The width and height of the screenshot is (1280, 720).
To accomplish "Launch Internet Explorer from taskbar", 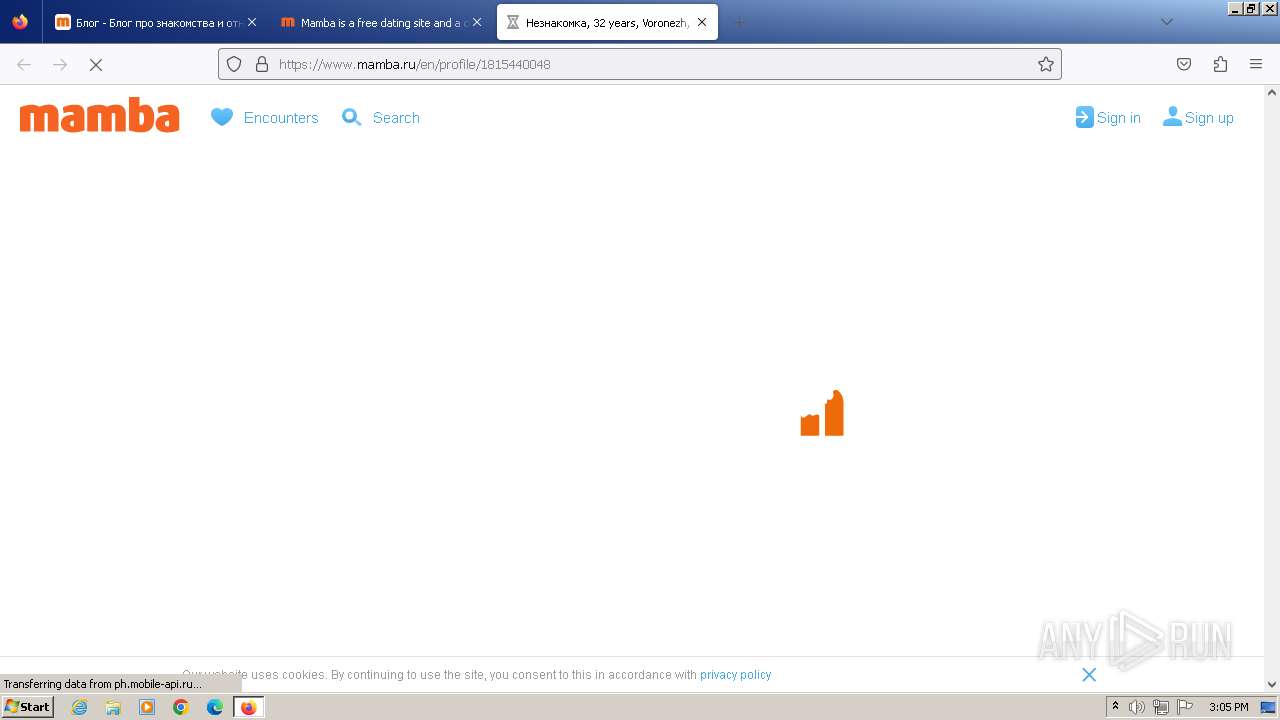I will (79, 707).
